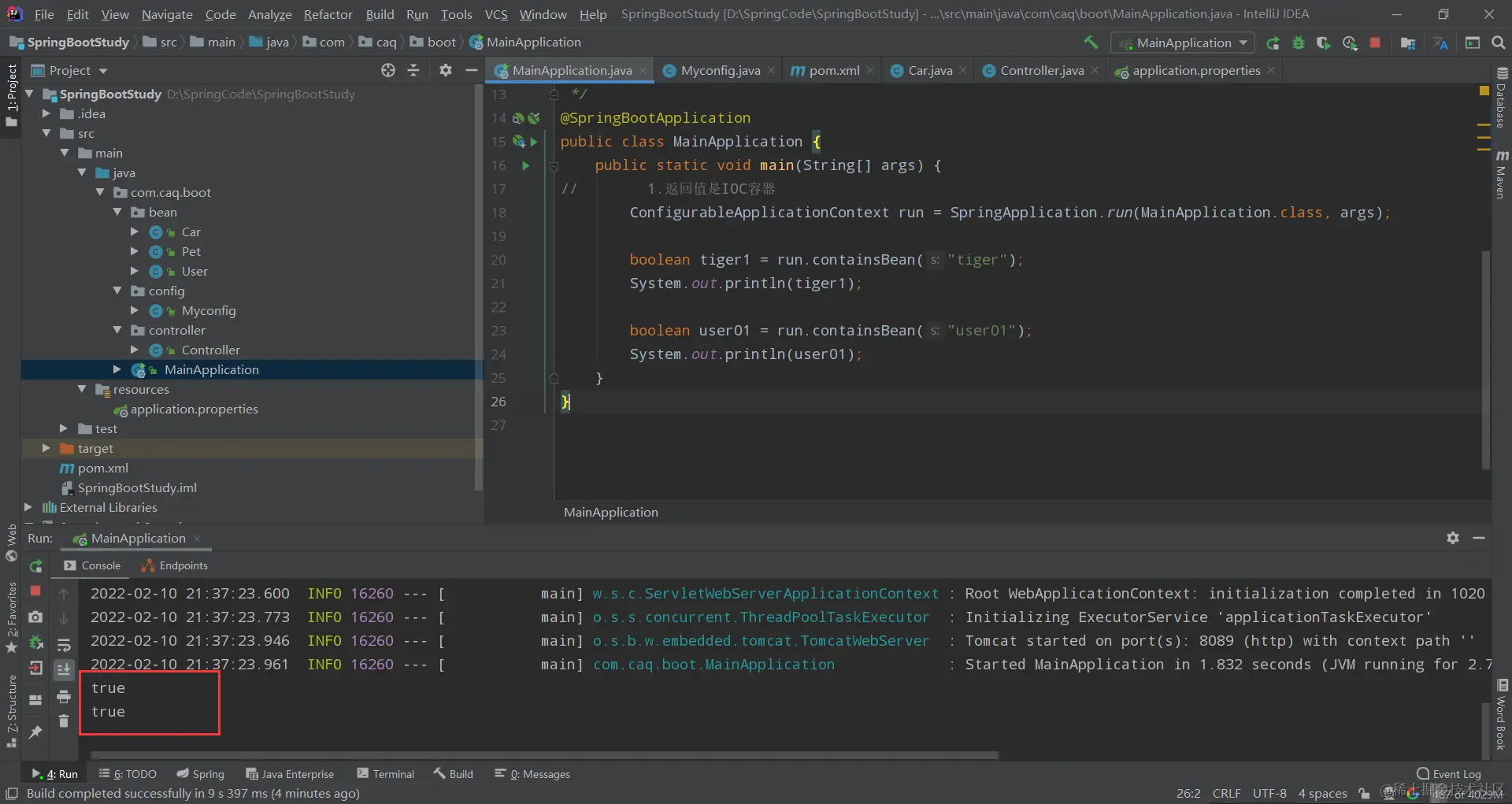The image size is (1512, 804).
Task: Open the Terminal tool window button
Action: pyautogui.click(x=386, y=774)
